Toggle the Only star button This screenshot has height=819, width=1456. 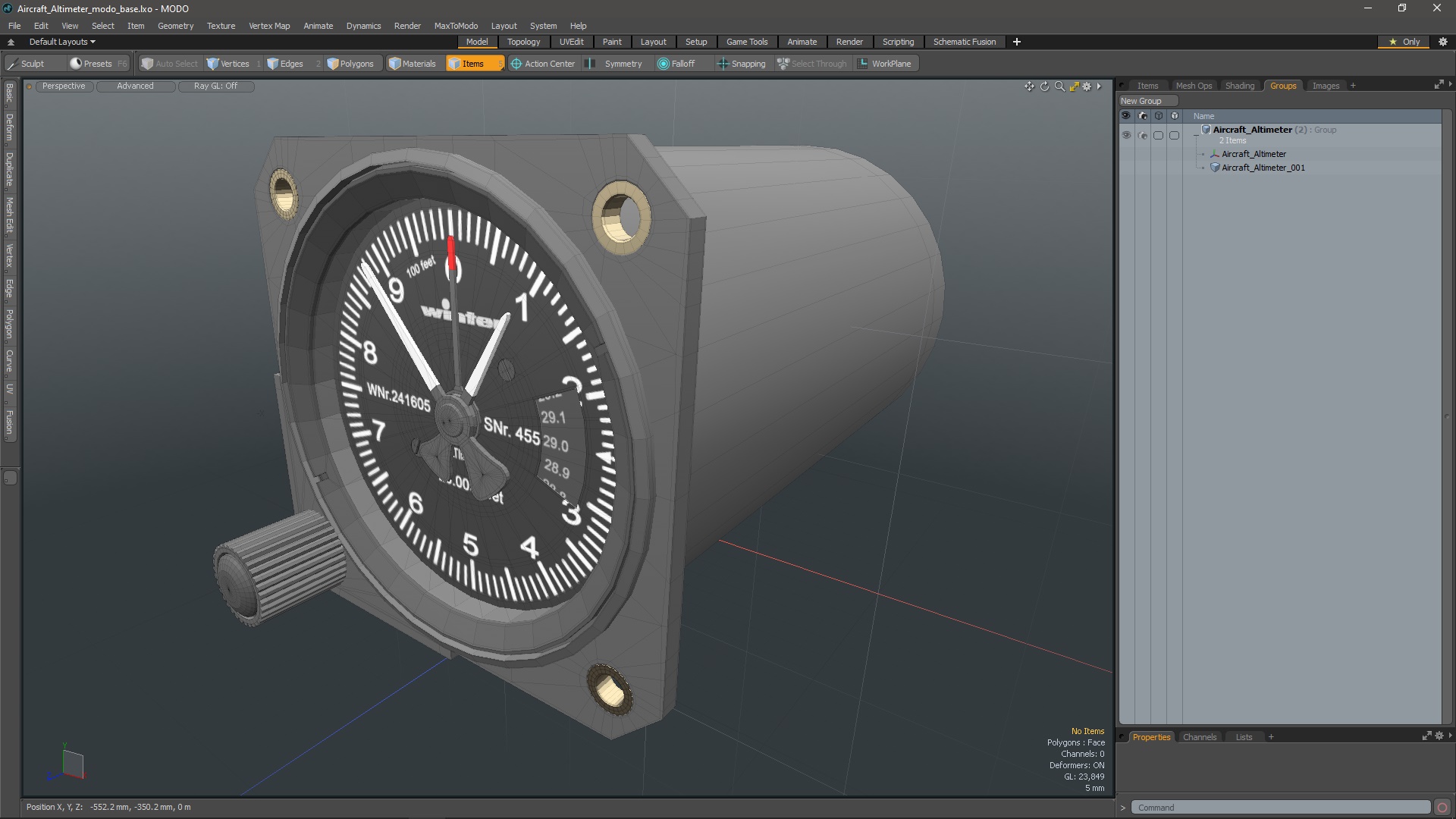coord(1404,42)
